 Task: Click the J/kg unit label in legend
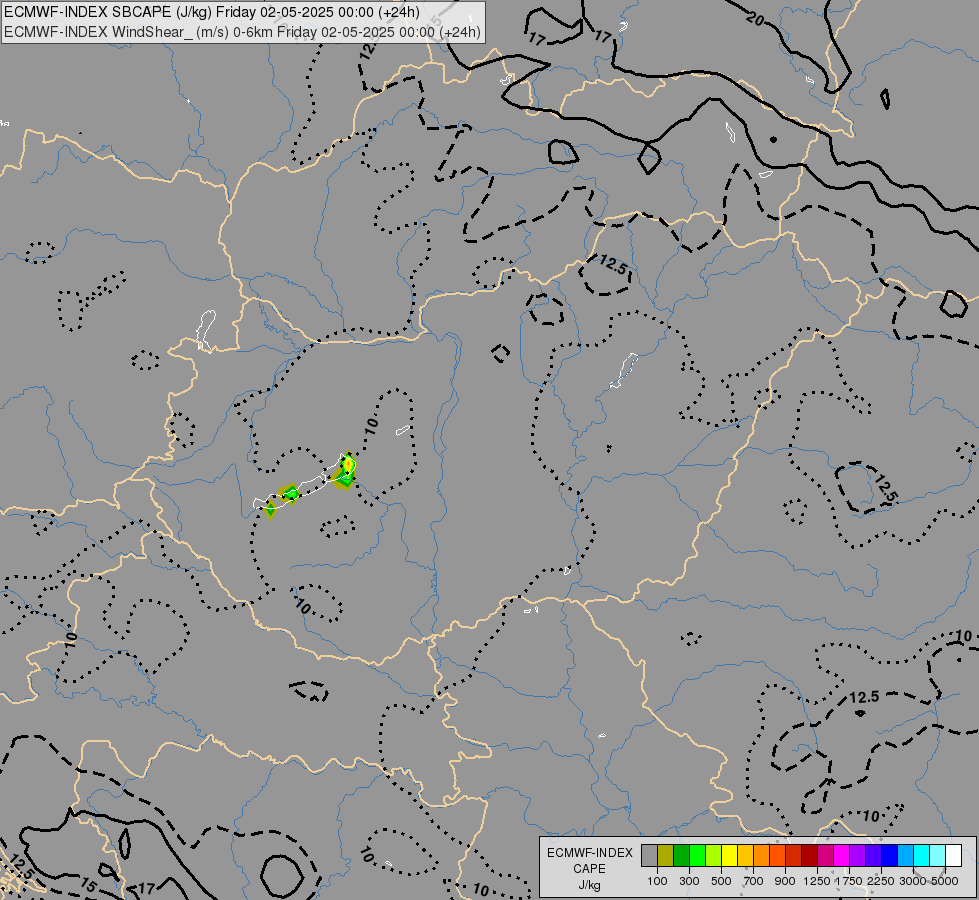coord(589,885)
